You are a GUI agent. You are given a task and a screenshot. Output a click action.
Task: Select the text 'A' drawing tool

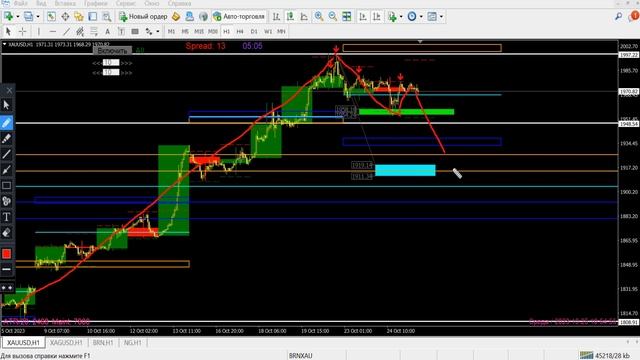107,31
